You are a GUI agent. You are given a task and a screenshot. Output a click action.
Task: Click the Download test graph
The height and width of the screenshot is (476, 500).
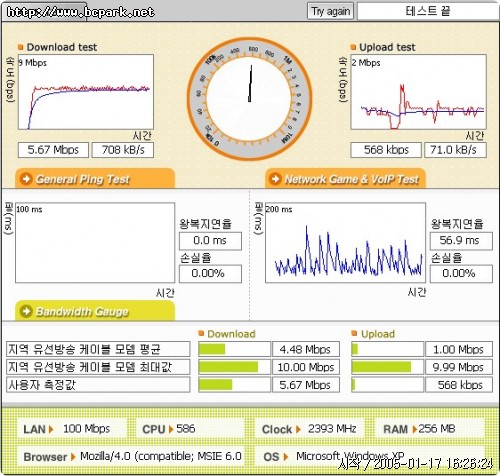pyautogui.click(x=86, y=92)
